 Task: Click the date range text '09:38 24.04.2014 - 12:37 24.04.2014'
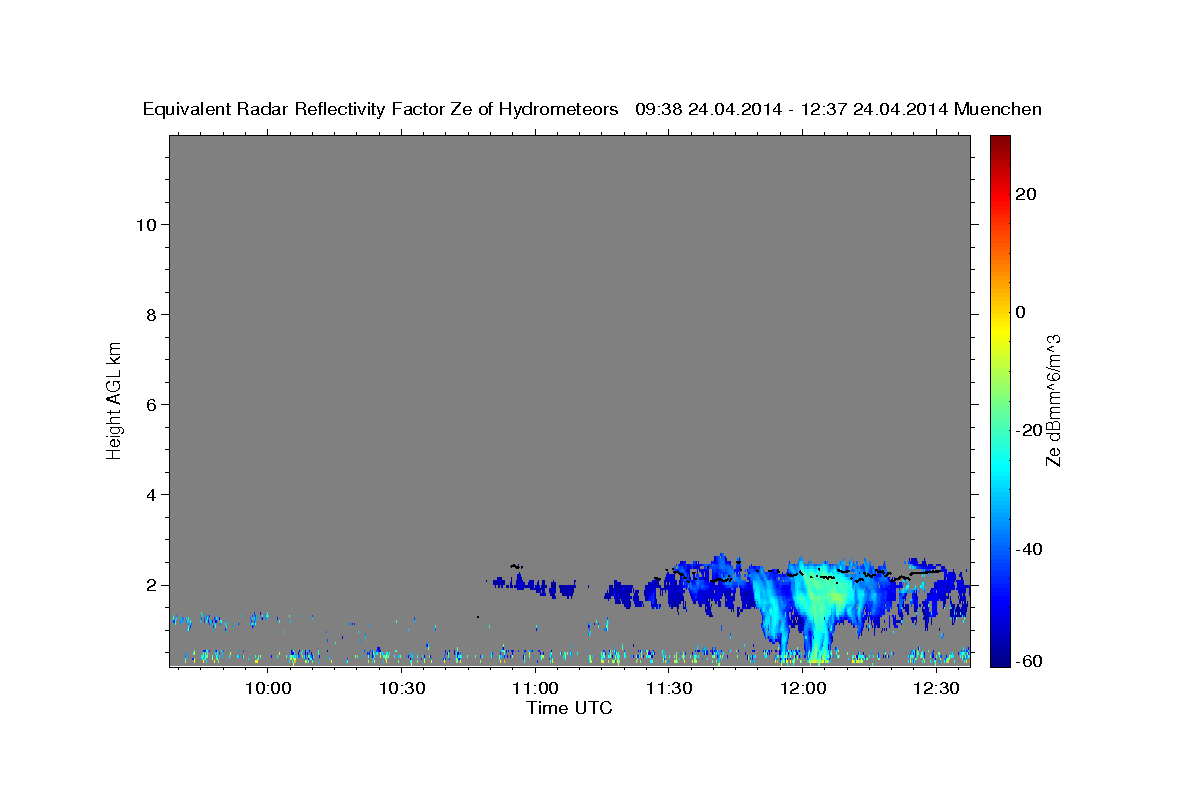coord(792,110)
